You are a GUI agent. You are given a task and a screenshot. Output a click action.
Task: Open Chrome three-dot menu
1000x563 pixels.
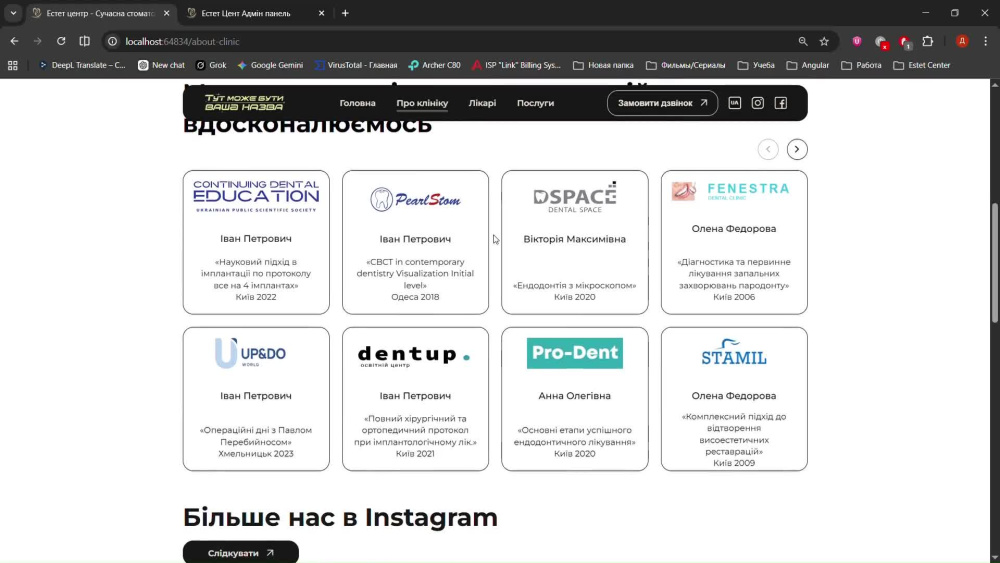click(985, 41)
